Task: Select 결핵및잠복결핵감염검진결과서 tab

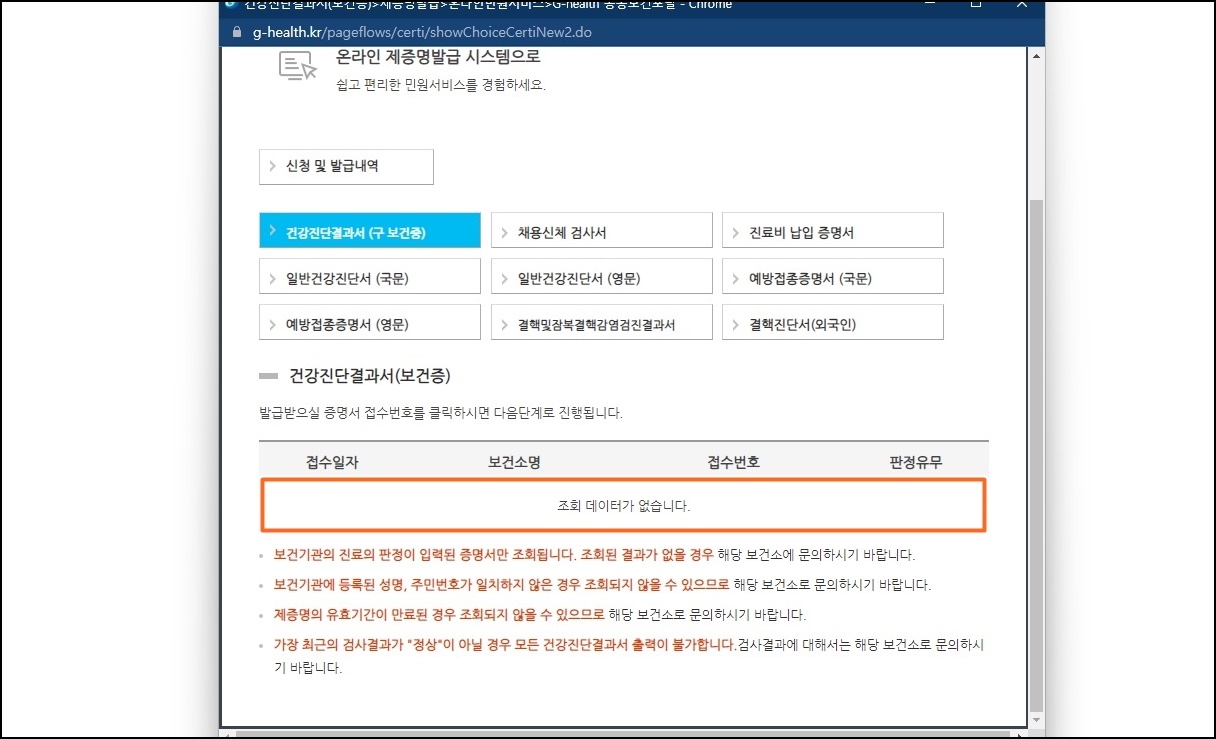Action: point(601,322)
